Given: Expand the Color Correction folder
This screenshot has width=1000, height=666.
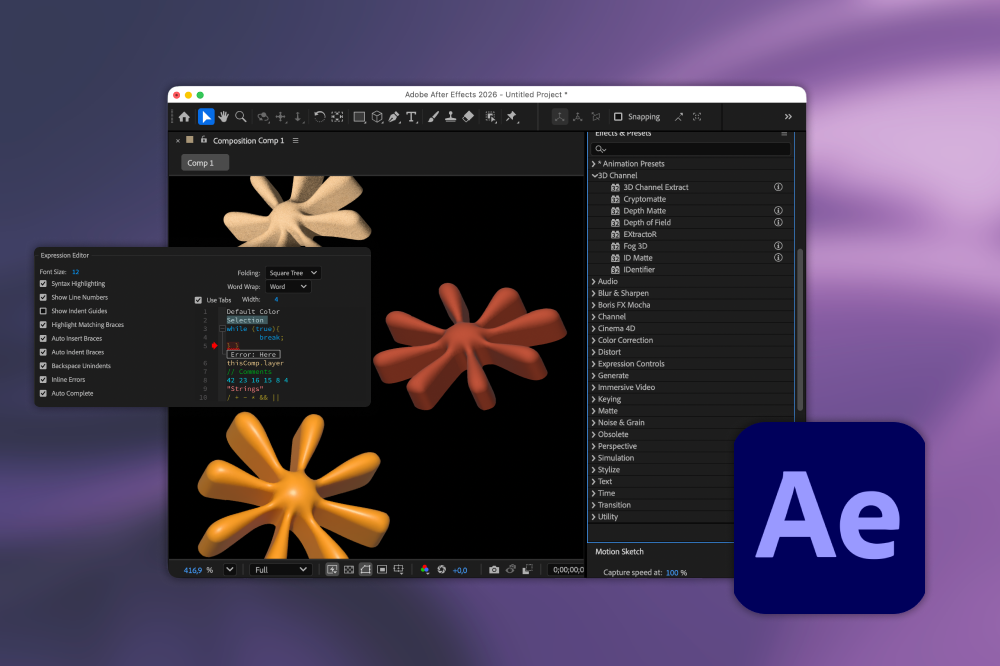Looking at the screenshot, I should tap(594, 341).
